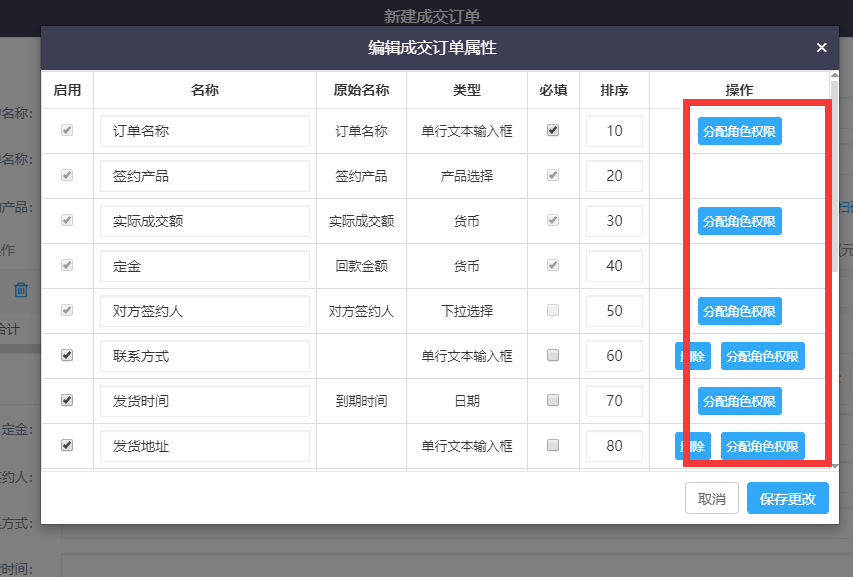Edit the 发货时间 name field
The width and height of the screenshot is (853, 577).
pyautogui.click(x=205, y=401)
